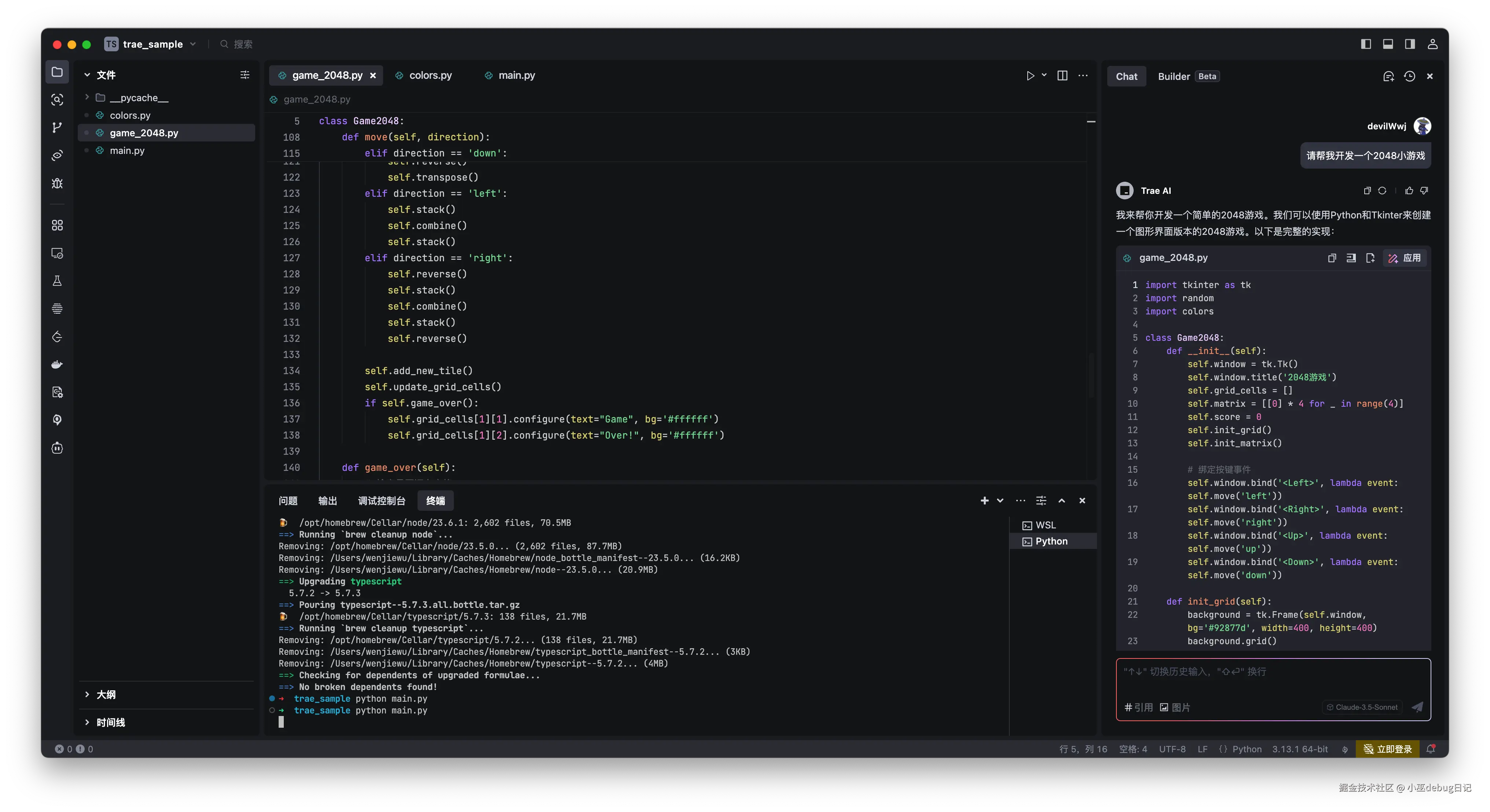Open the Testing flask sidebar icon
1490x812 pixels.
pos(57,281)
